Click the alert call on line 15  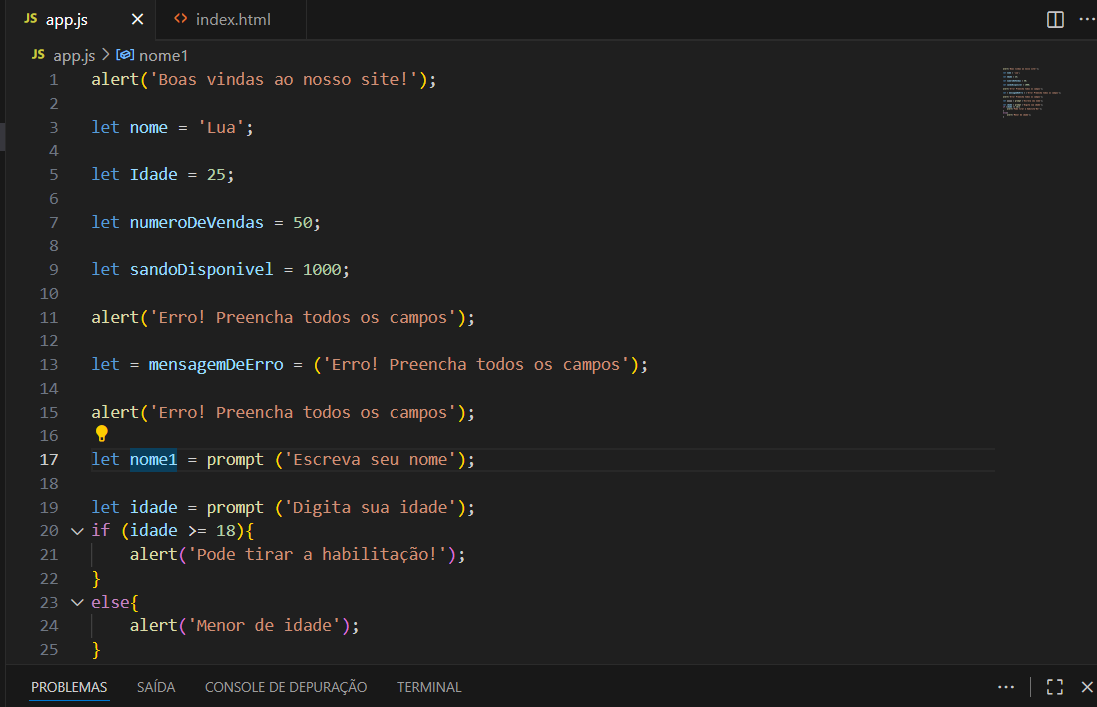tap(115, 413)
